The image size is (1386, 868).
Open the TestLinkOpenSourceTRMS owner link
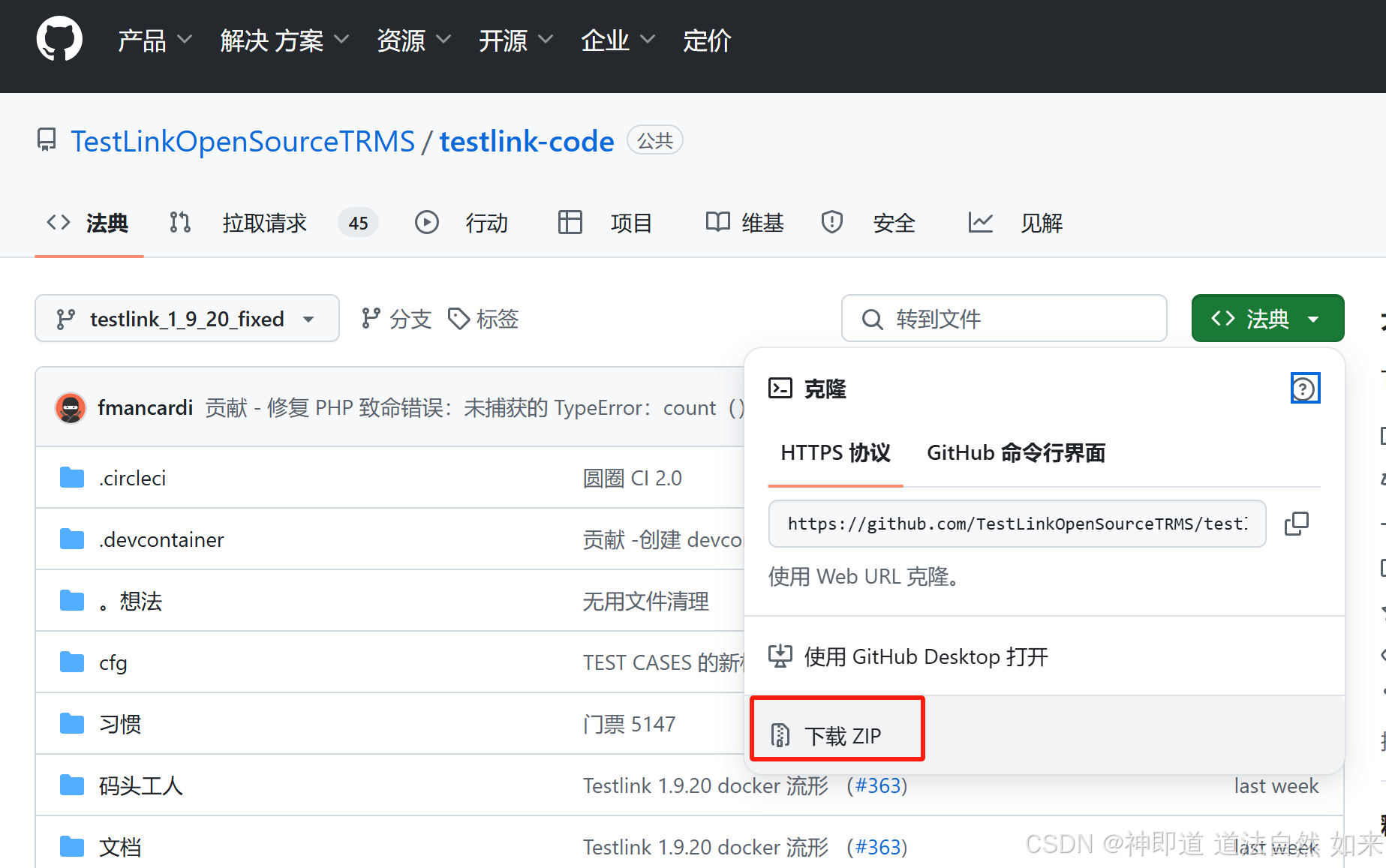(242, 141)
